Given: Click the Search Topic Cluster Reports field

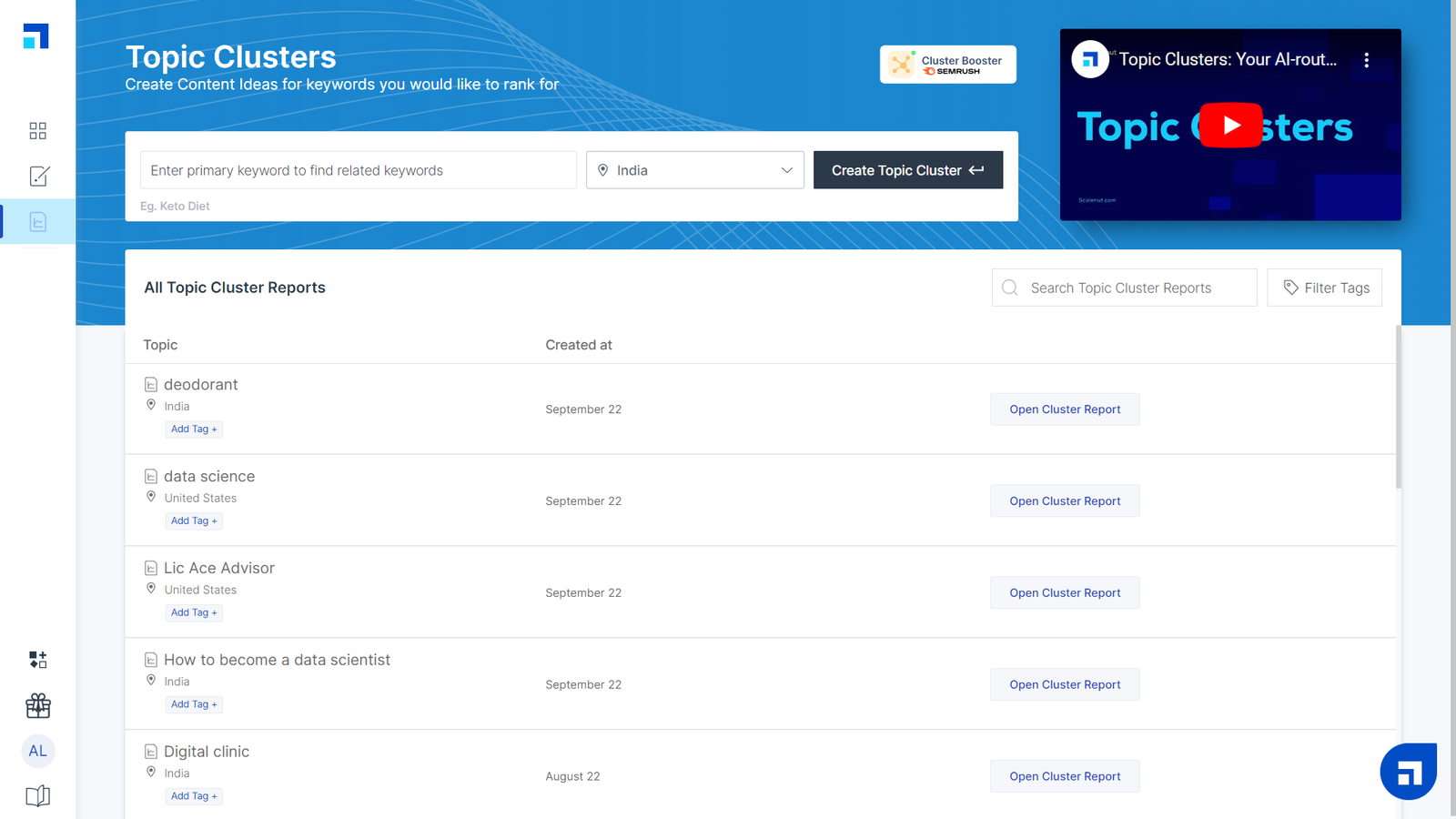Looking at the screenshot, I should [1124, 288].
